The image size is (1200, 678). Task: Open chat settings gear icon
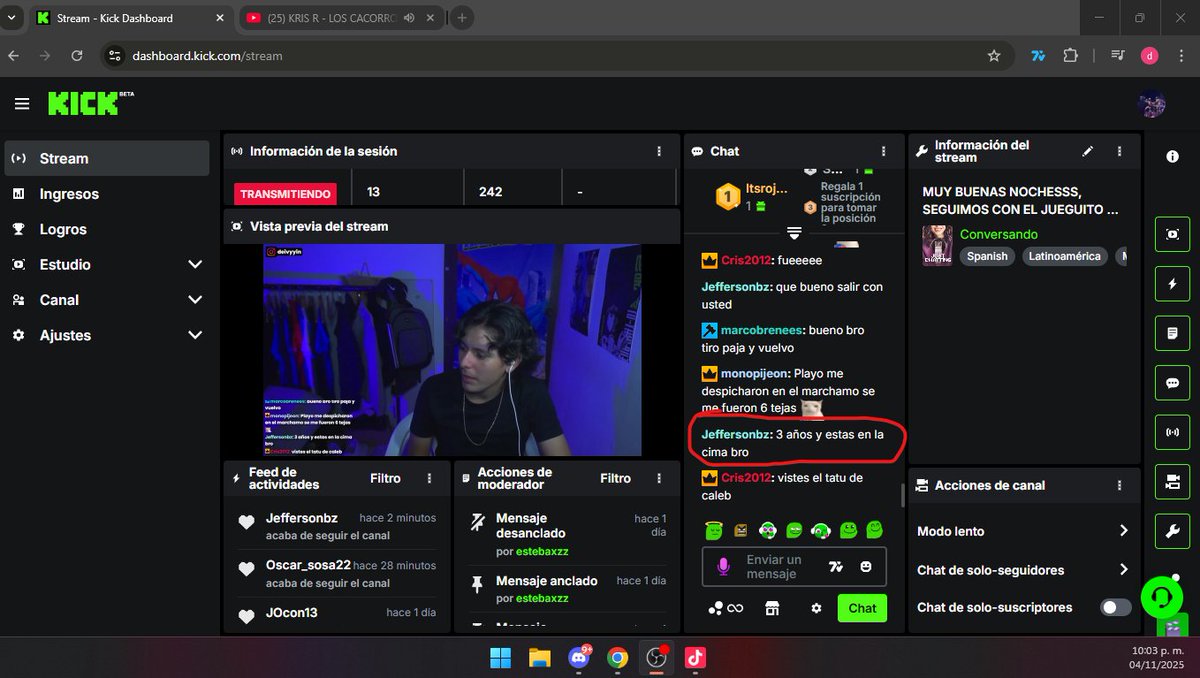pos(816,608)
